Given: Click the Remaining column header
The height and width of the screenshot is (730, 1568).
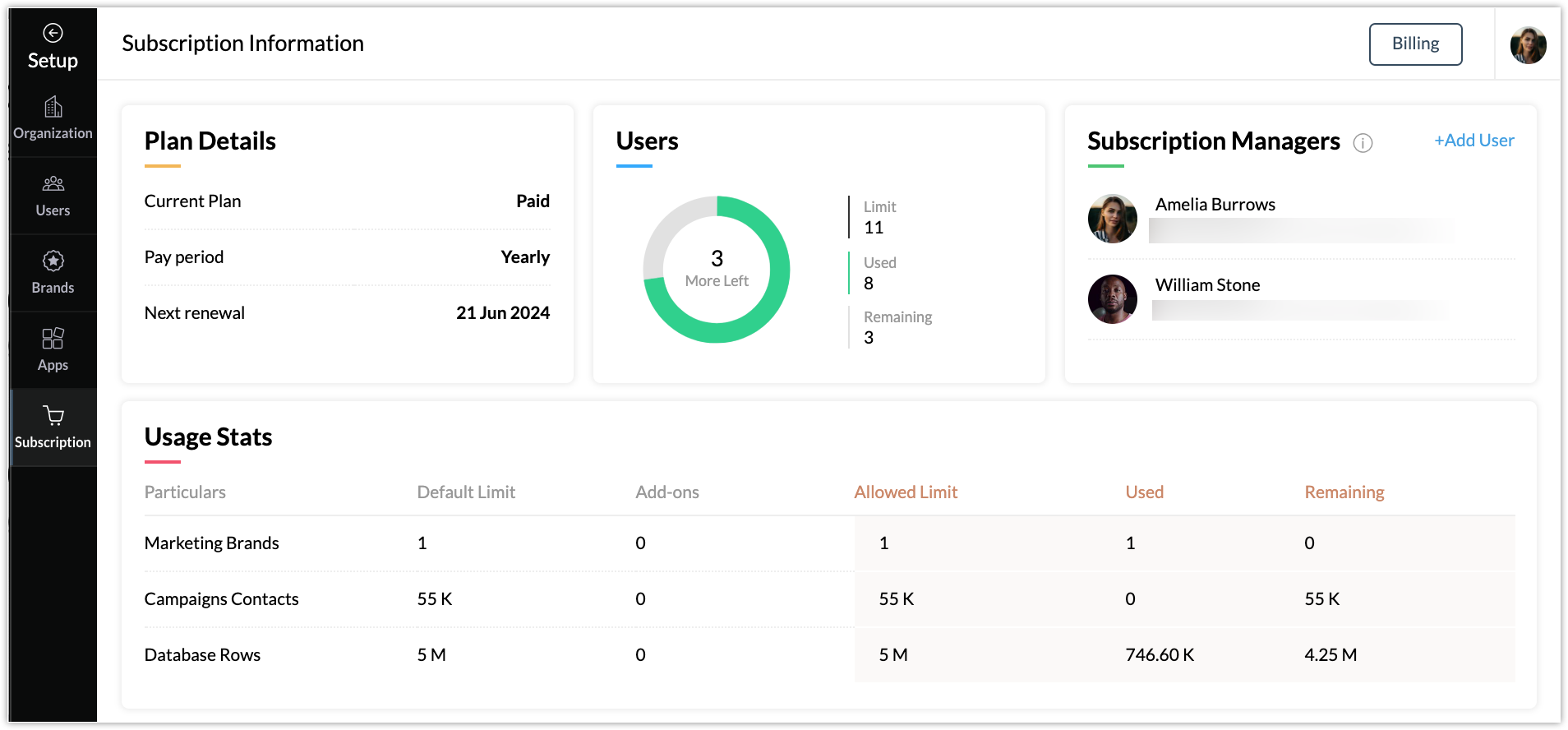Looking at the screenshot, I should tap(1344, 492).
